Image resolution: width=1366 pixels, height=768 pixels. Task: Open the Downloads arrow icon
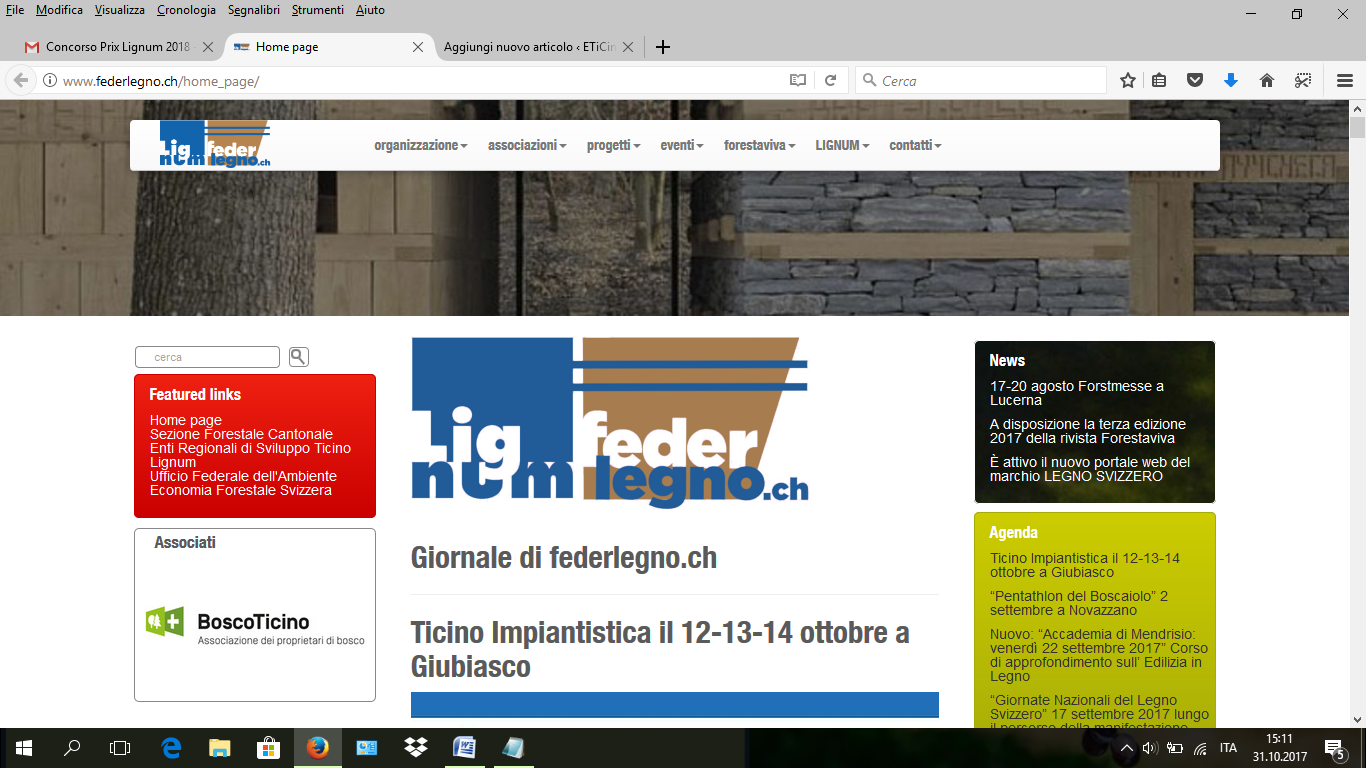1231,81
